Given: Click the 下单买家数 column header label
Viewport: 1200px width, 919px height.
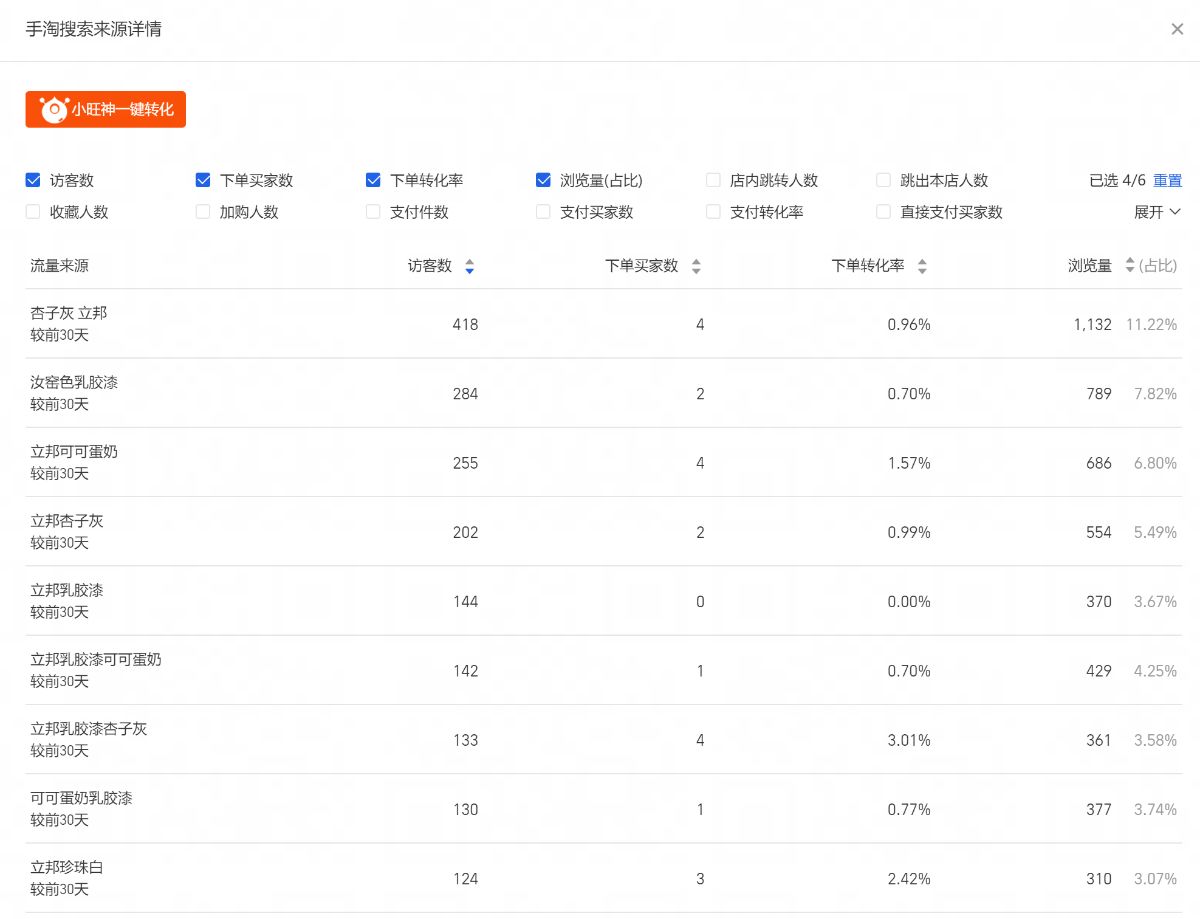Looking at the screenshot, I should pyautogui.click(x=642, y=266).
